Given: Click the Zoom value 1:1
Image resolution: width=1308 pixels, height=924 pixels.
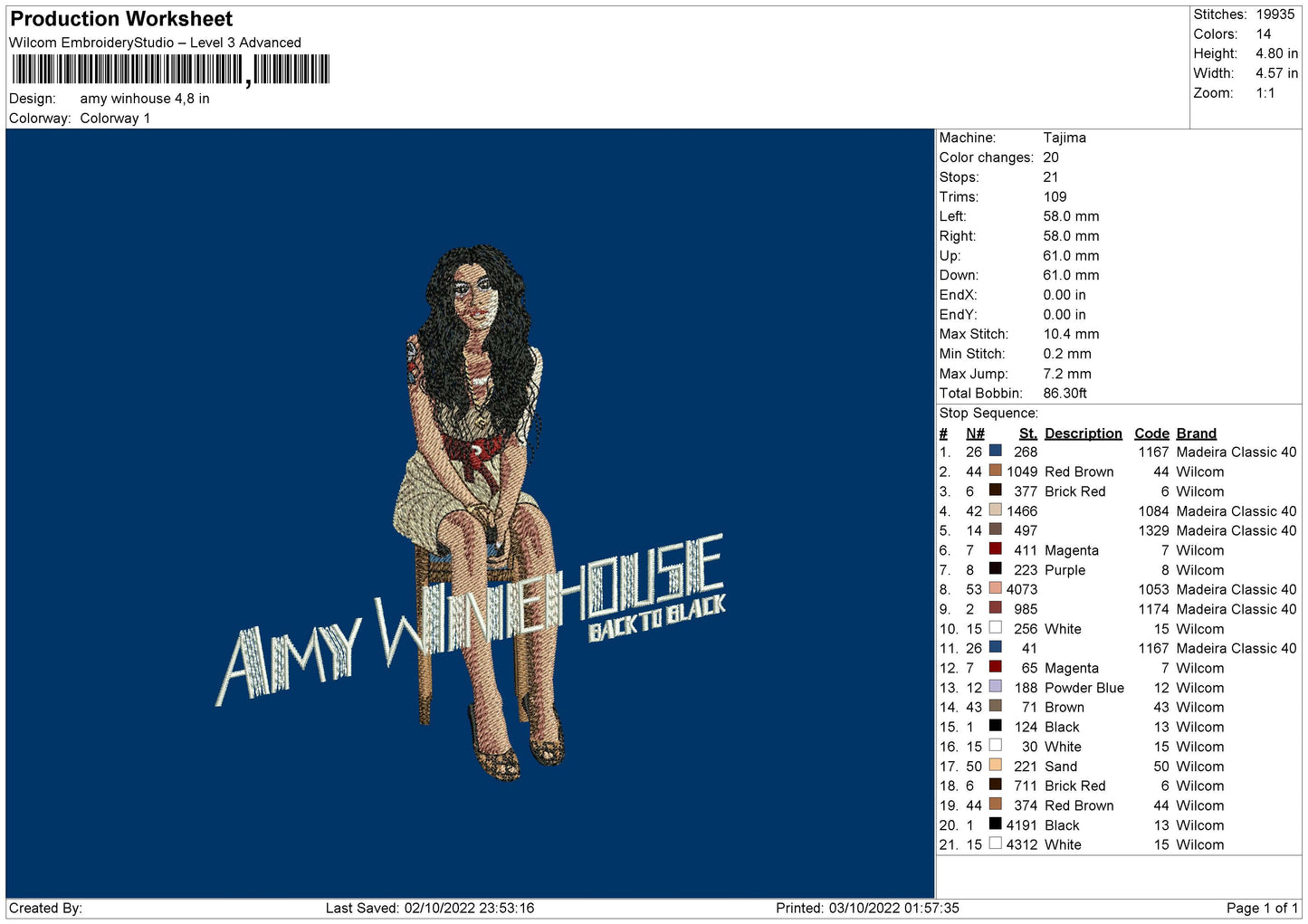Looking at the screenshot, I should pos(1265,93).
